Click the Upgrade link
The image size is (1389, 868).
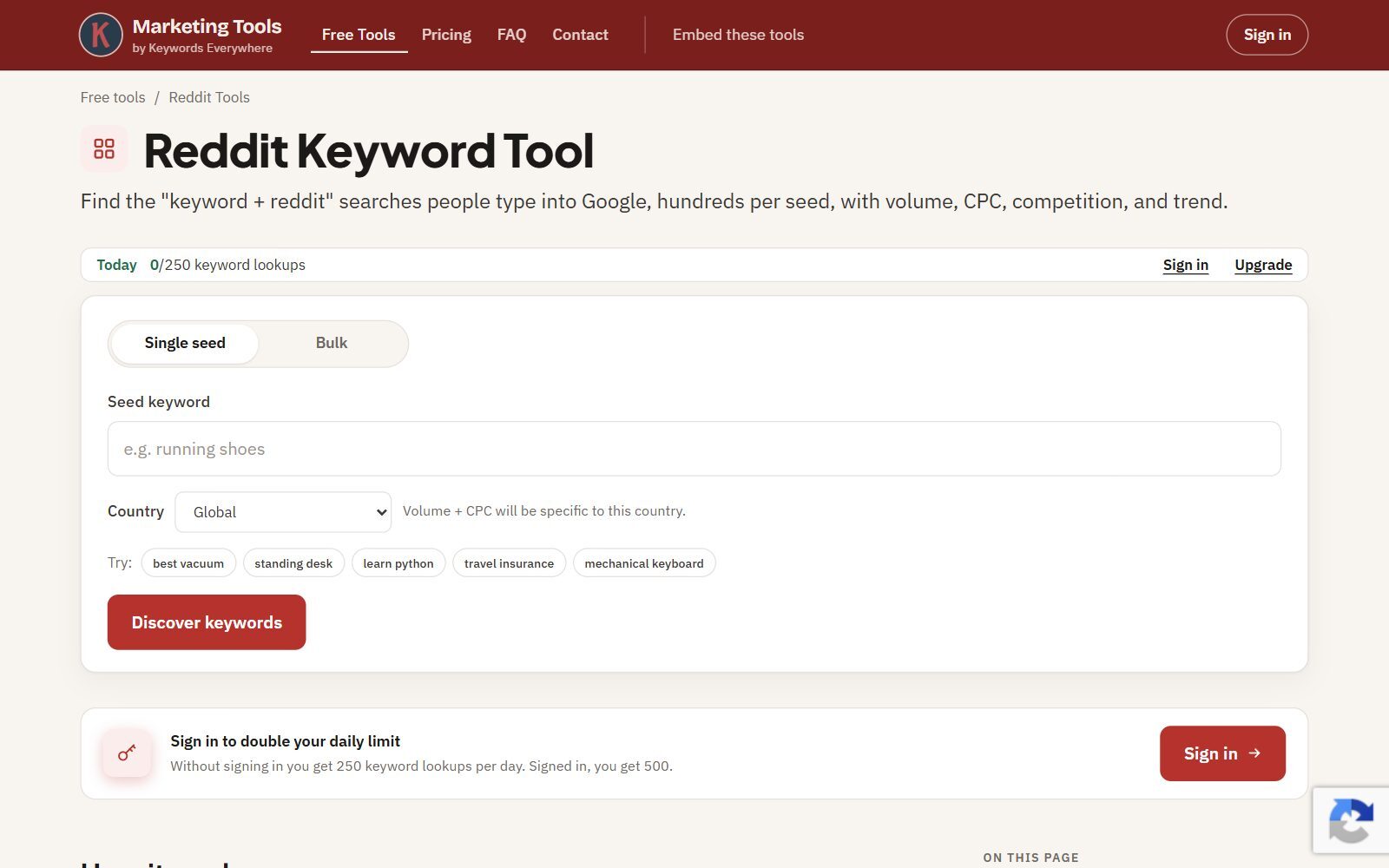coord(1263,265)
